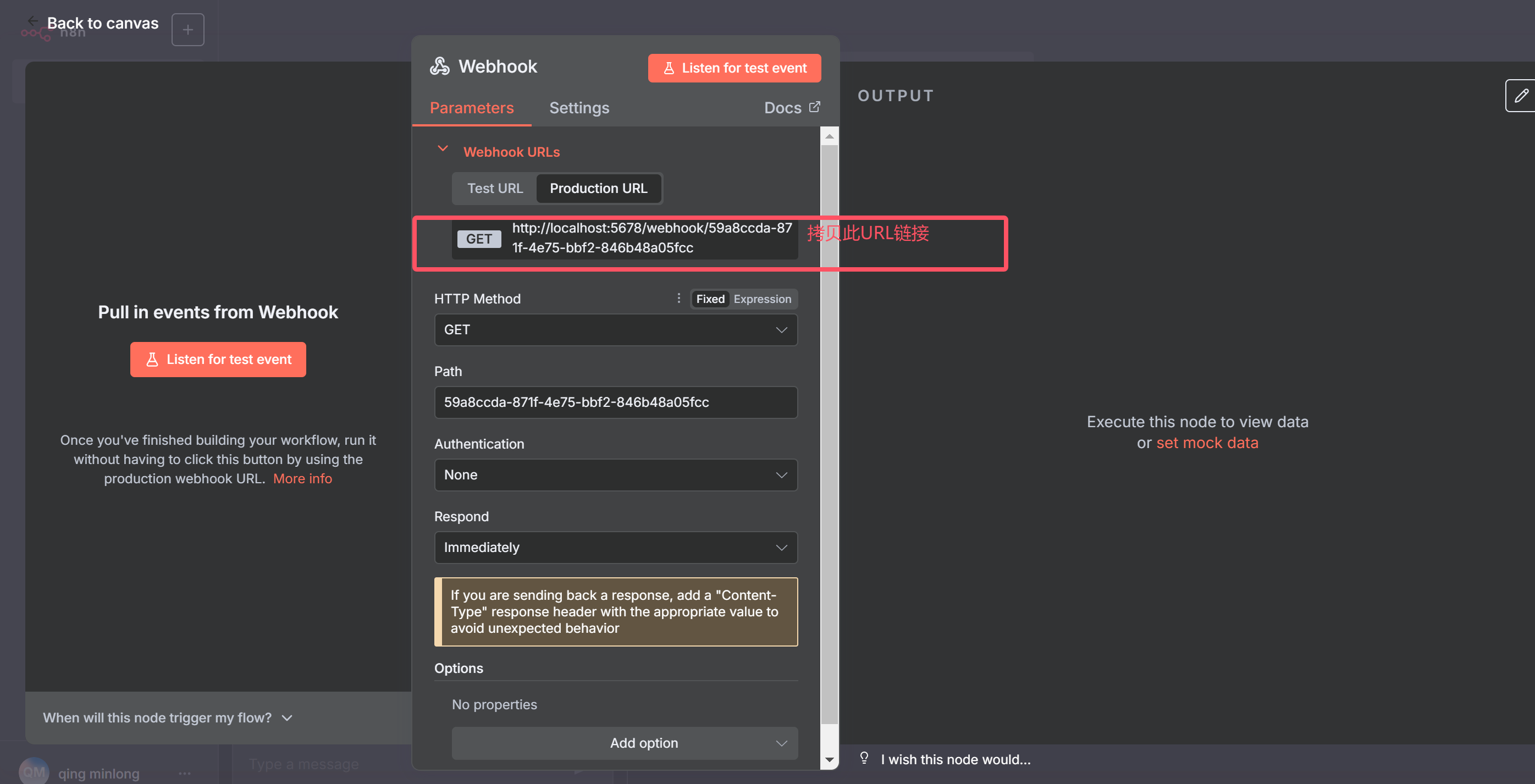Viewport: 1535px width, 784px height.
Task: Collapse the Webhook URLs section
Action: point(443,149)
